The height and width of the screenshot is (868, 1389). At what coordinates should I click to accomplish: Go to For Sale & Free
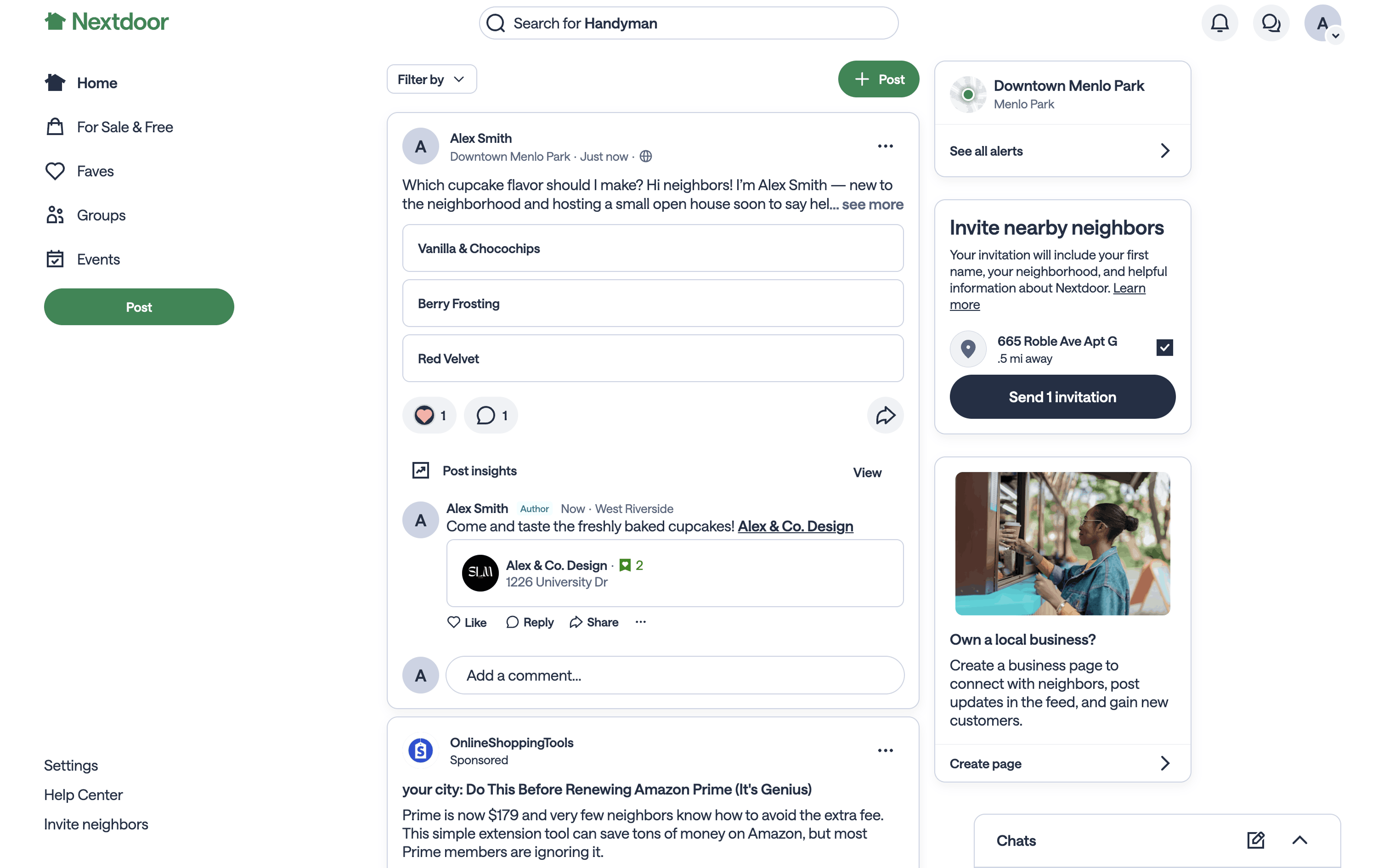coord(124,127)
